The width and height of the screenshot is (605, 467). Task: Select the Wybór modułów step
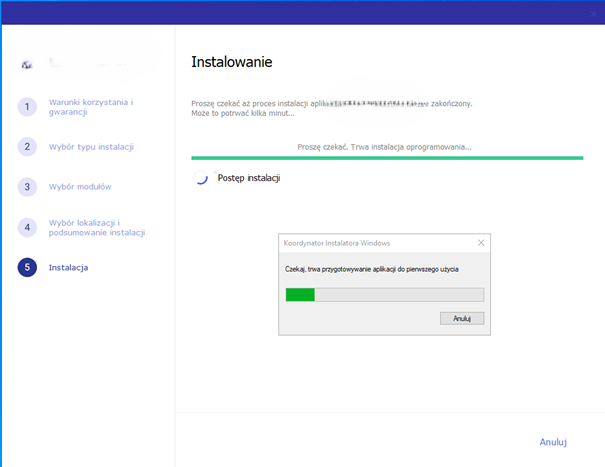click(80, 187)
